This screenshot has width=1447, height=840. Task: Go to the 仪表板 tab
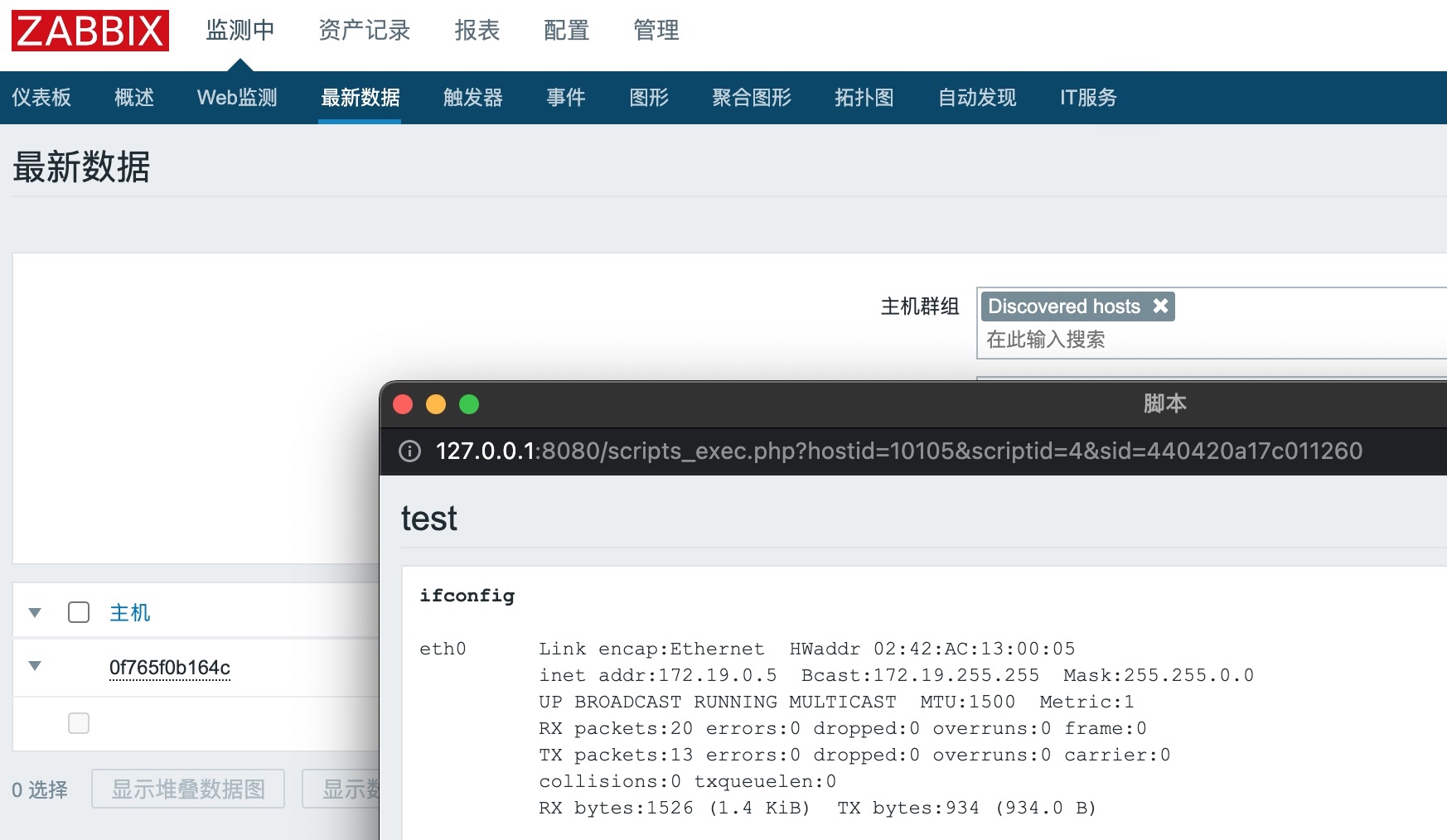41,98
